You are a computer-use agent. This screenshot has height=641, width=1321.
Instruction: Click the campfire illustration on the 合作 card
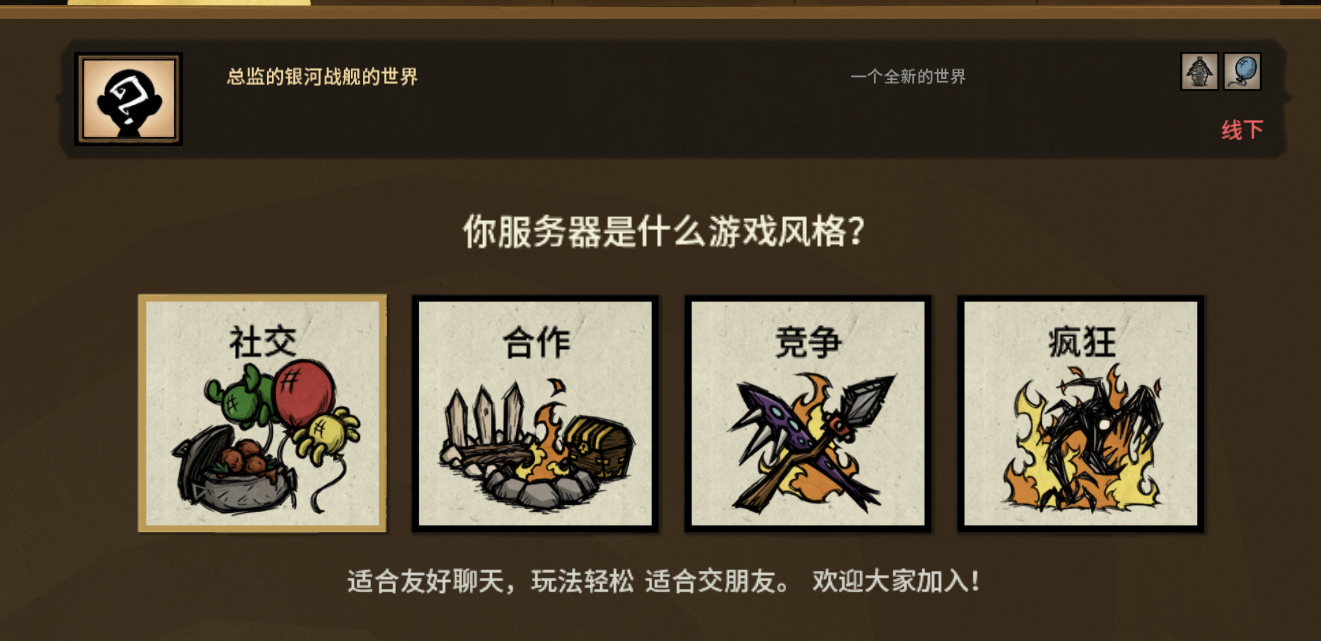(530, 470)
